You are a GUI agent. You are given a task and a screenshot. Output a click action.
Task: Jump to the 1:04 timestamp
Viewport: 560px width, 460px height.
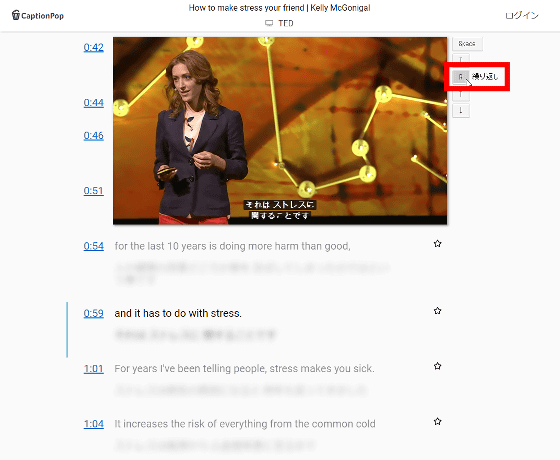(94, 424)
